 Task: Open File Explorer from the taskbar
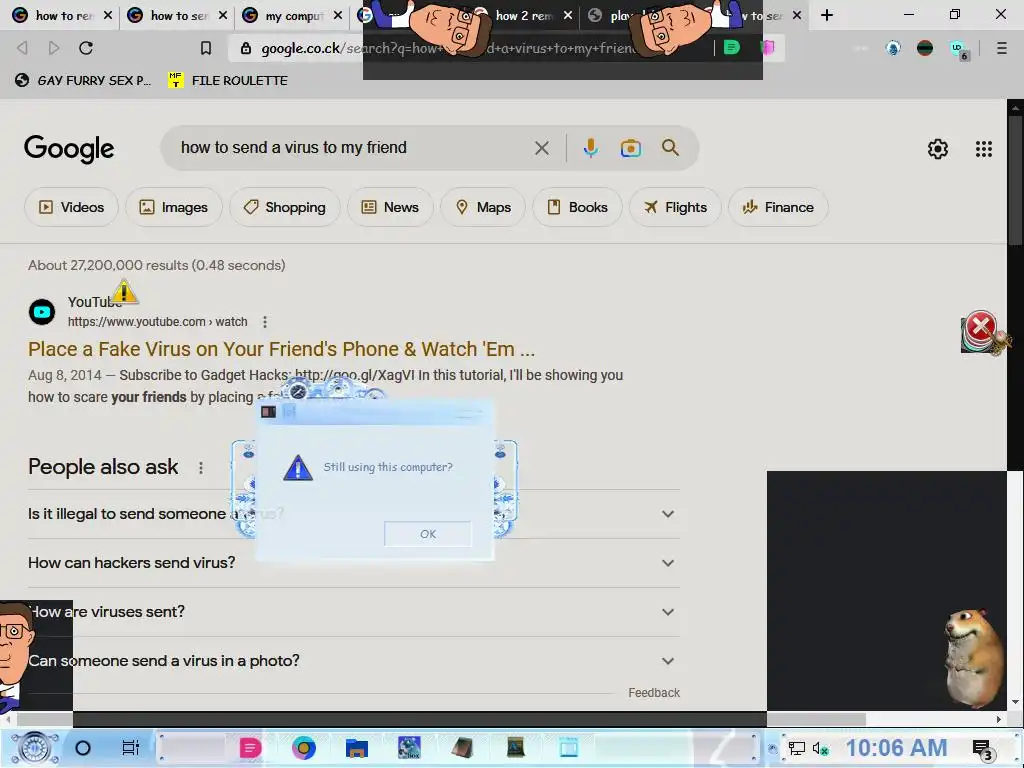(357, 748)
